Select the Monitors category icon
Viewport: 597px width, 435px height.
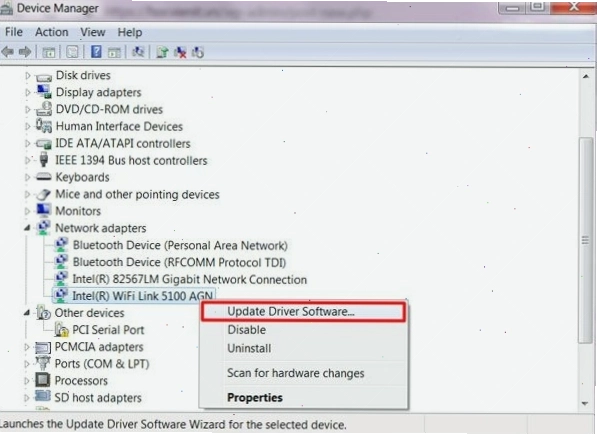pos(43,210)
